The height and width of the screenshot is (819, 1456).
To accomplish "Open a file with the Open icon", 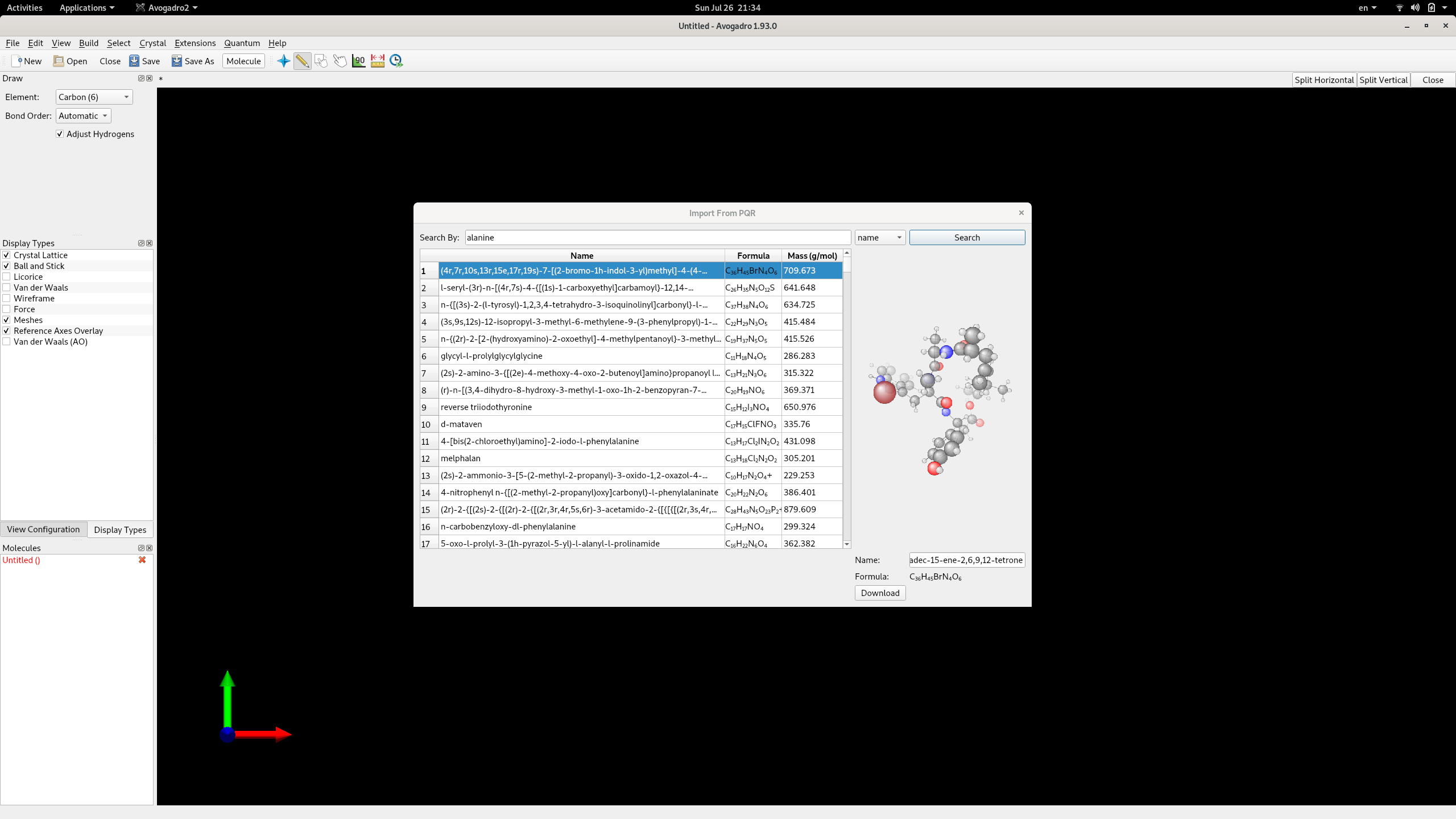I will pyautogui.click(x=69, y=61).
